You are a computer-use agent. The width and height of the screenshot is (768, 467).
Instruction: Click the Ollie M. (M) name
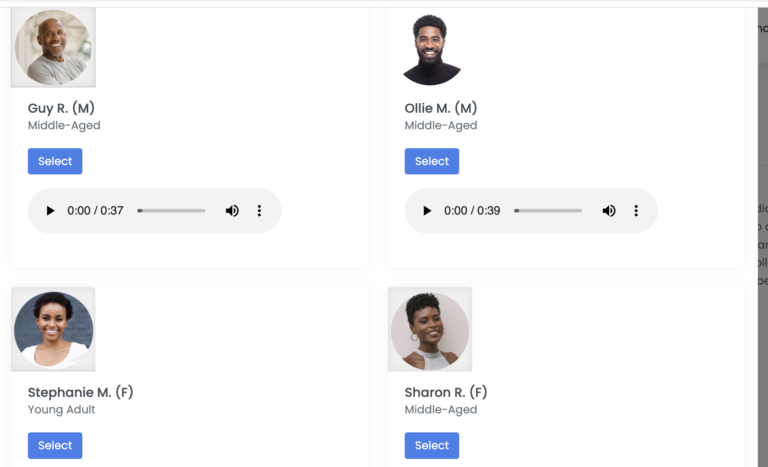coord(441,108)
